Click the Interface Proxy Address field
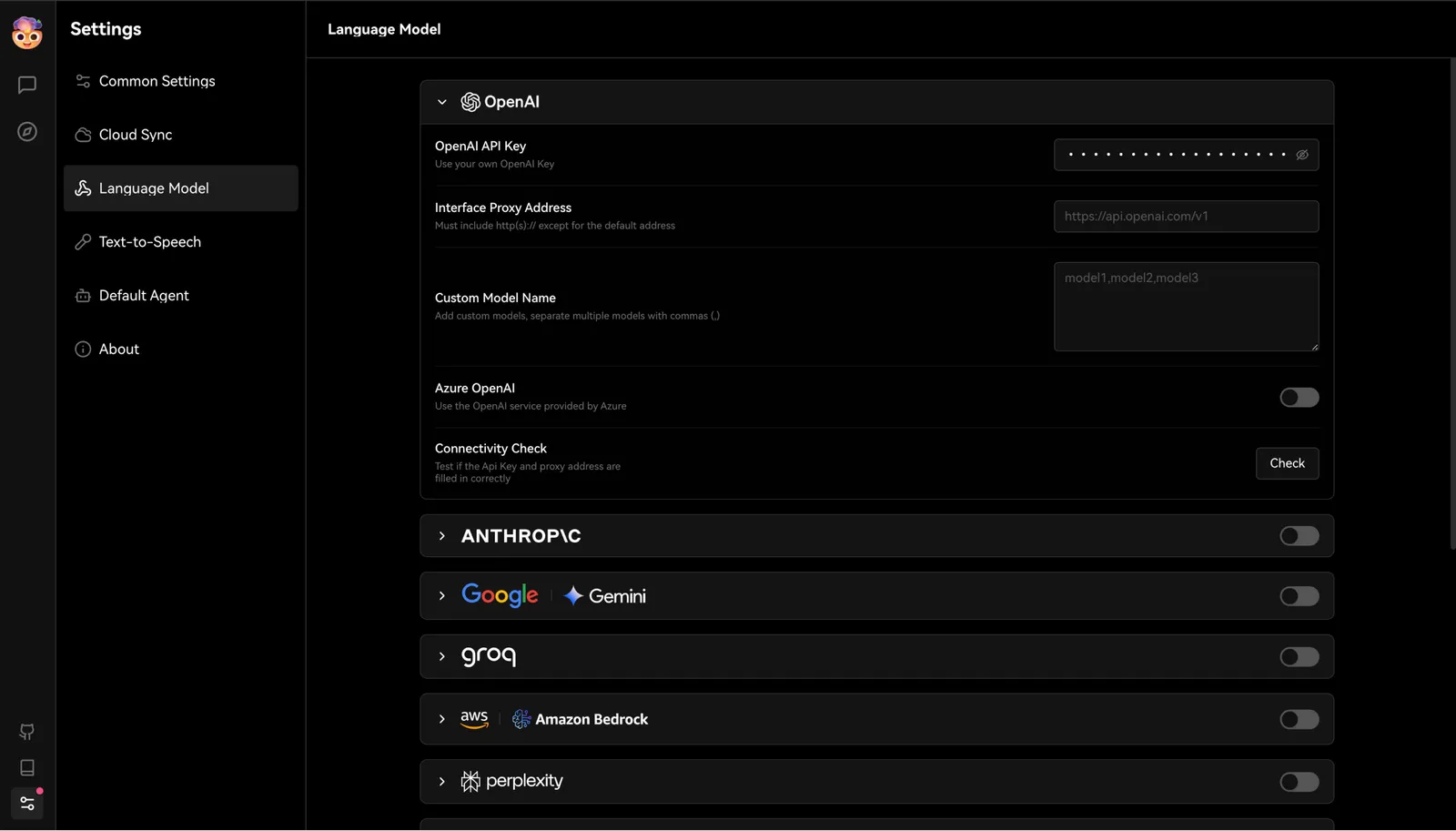This screenshot has width=1456, height=831. (1187, 217)
